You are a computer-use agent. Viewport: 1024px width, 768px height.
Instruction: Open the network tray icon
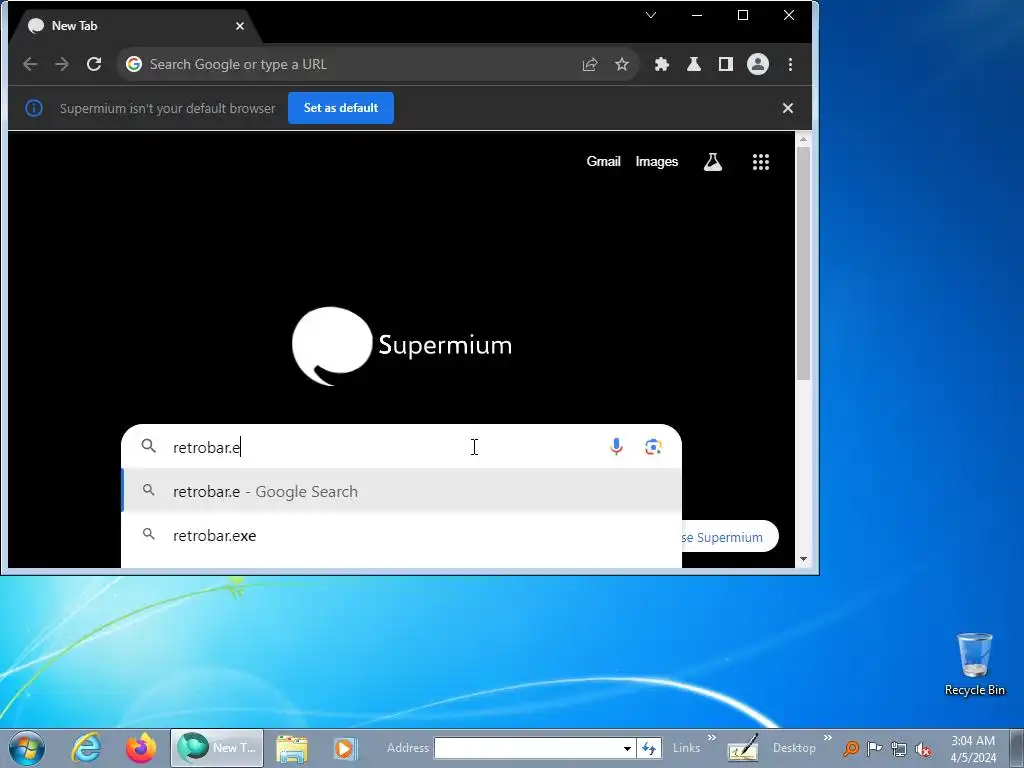point(899,748)
